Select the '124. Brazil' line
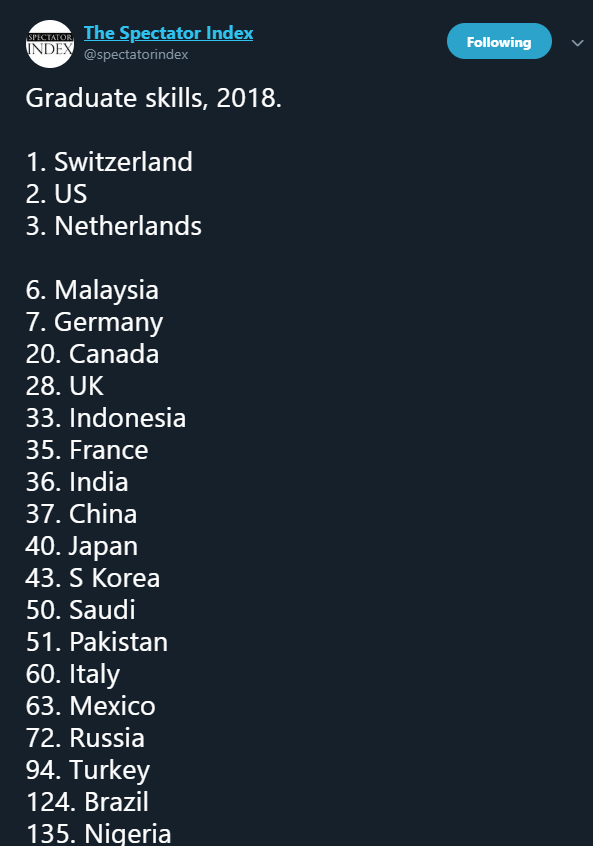The width and height of the screenshot is (593, 846). (x=87, y=802)
